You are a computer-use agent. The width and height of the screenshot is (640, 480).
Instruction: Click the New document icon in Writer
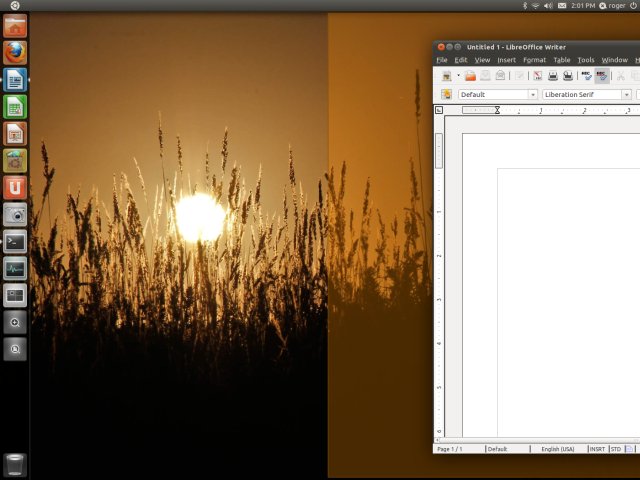446,76
